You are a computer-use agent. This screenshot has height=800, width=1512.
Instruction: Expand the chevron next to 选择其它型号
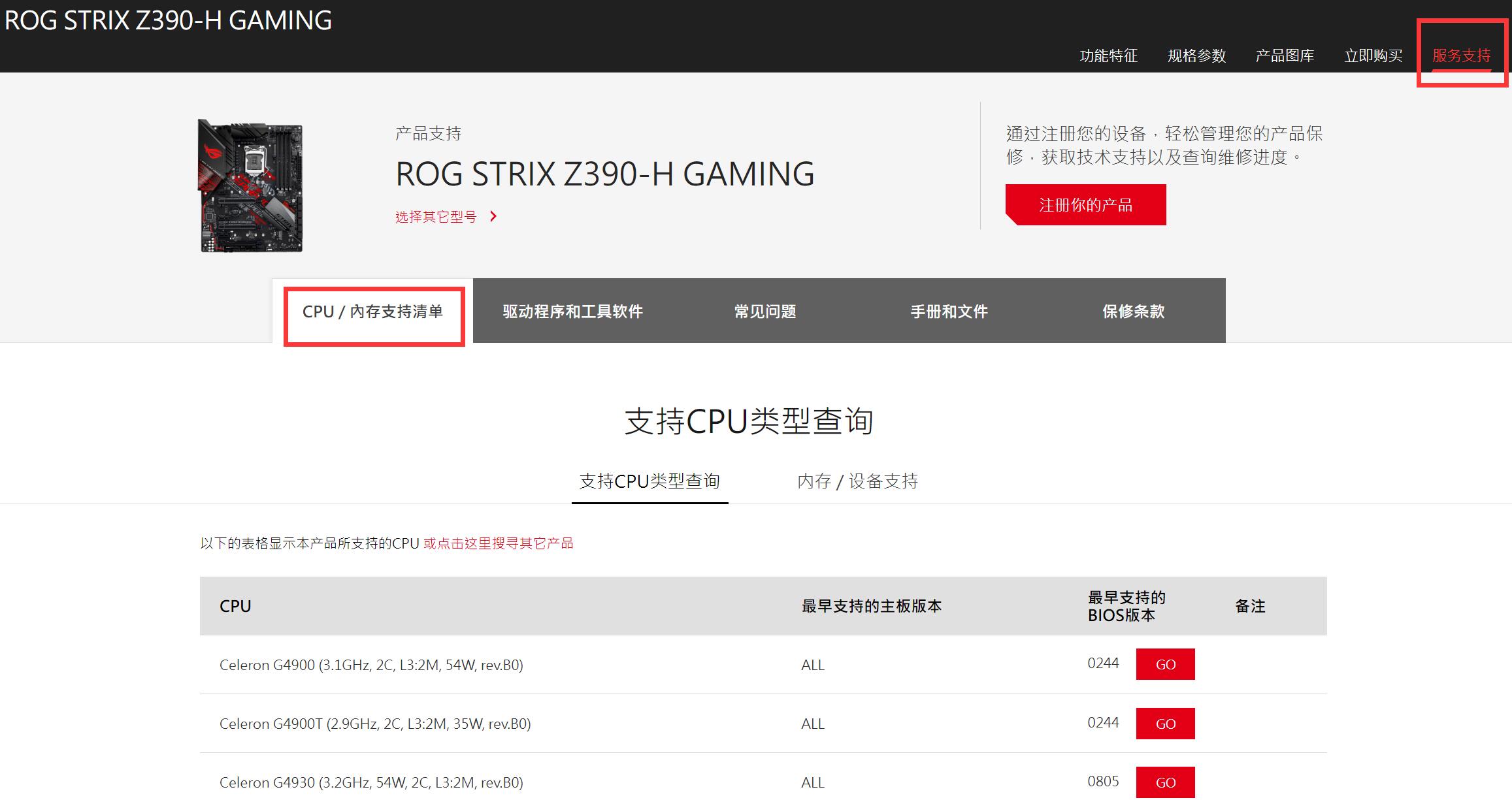[x=495, y=216]
